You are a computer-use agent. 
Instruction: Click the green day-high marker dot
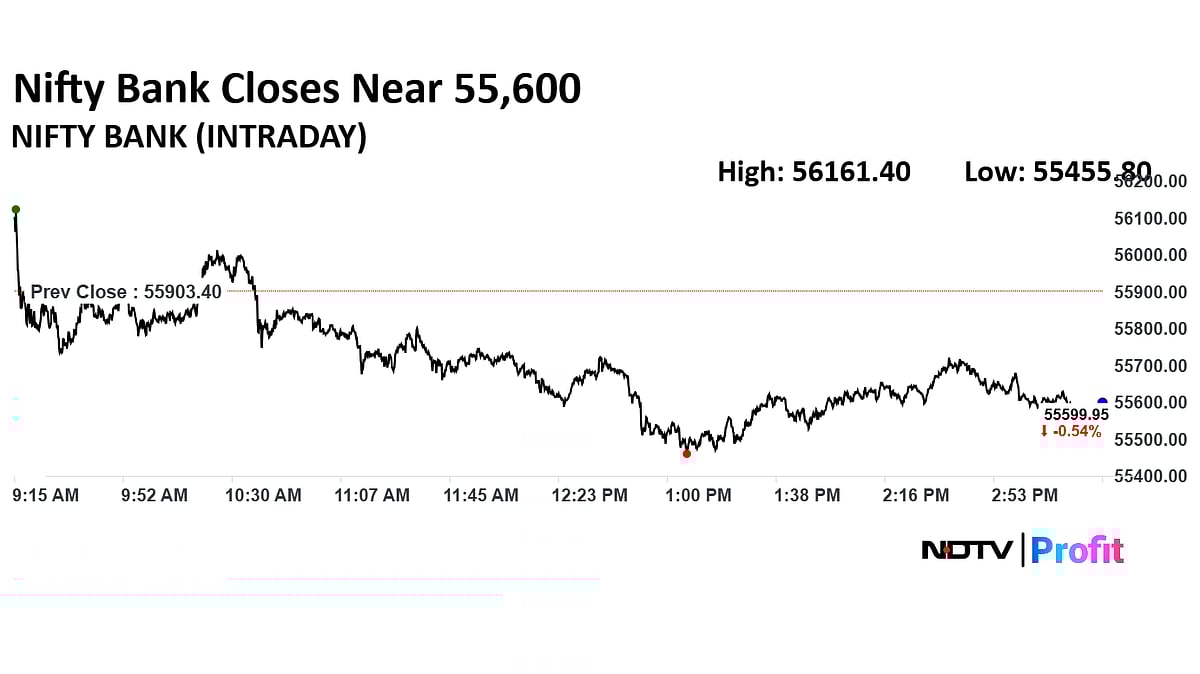15,209
